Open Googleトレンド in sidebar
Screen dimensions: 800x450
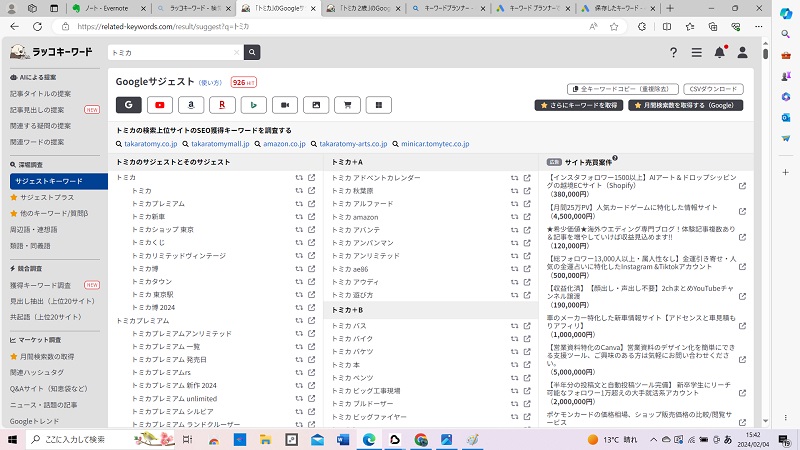34,421
